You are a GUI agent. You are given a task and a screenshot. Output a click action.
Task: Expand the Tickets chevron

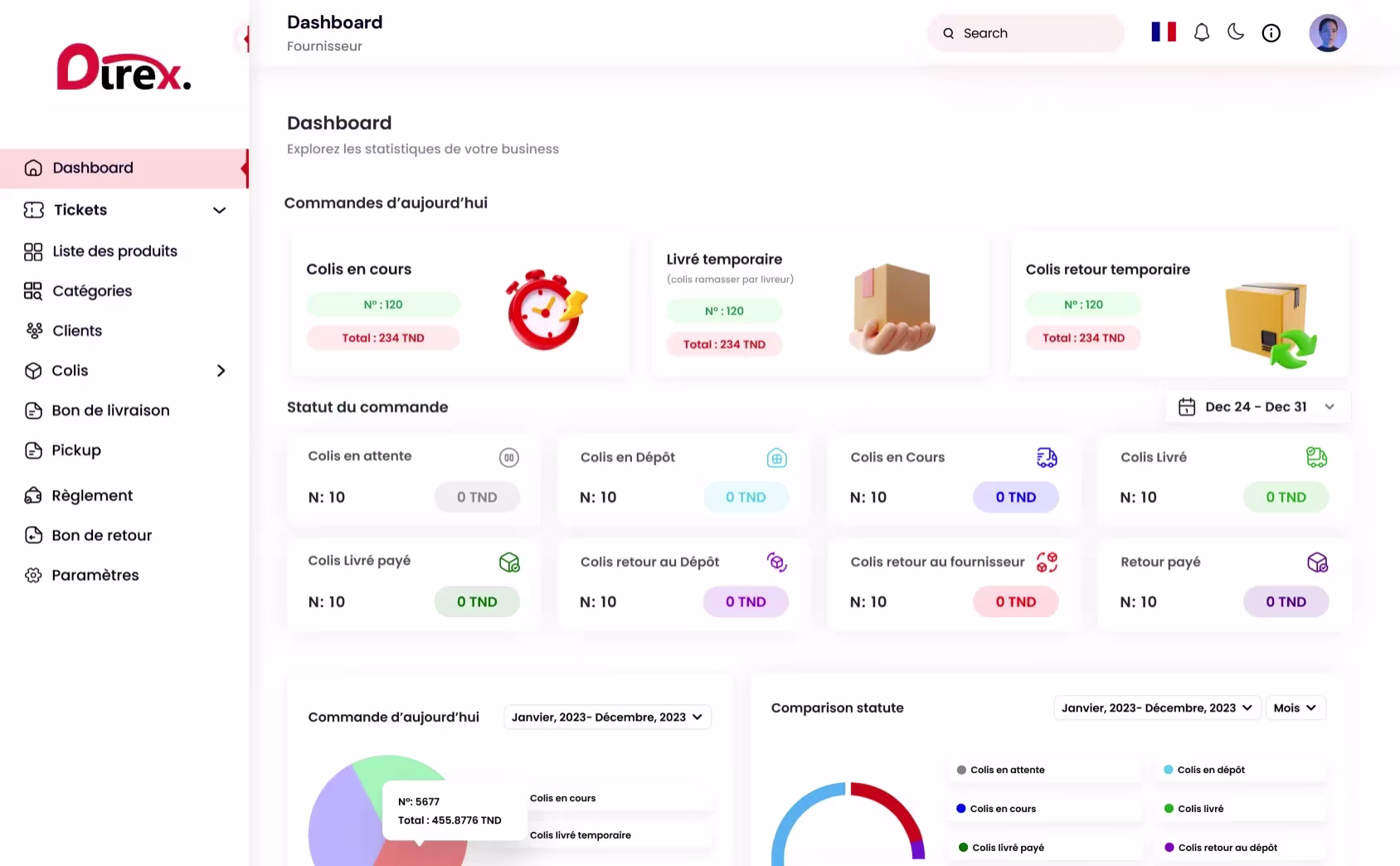click(x=219, y=210)
